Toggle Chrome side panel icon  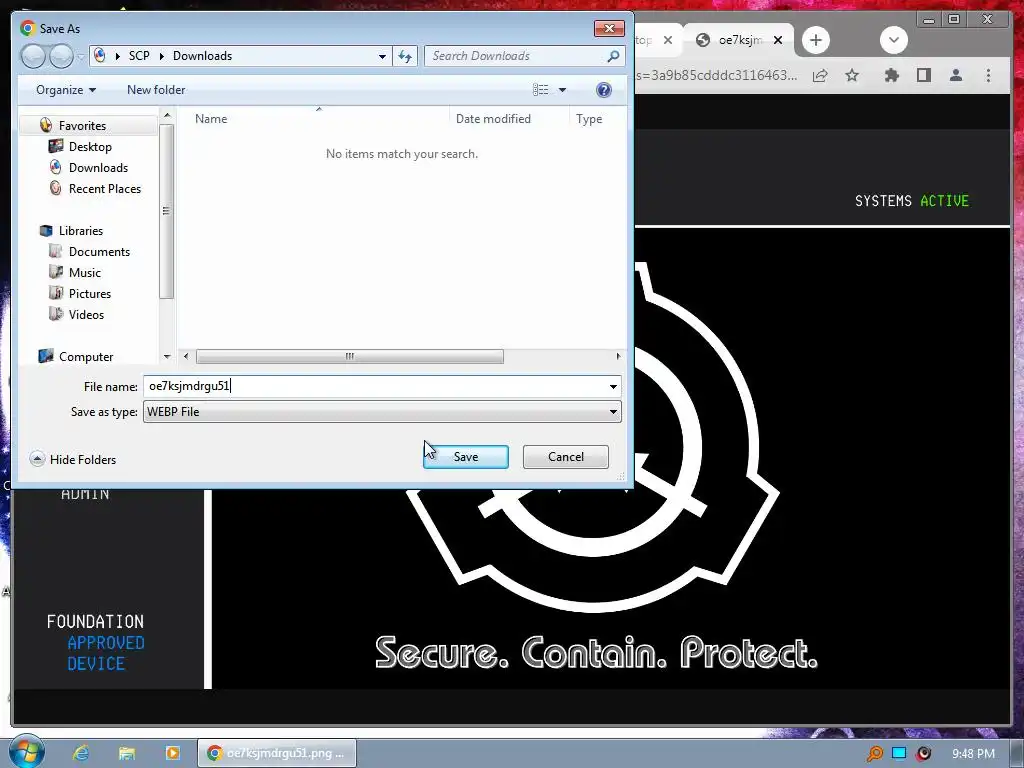point(923,76)
